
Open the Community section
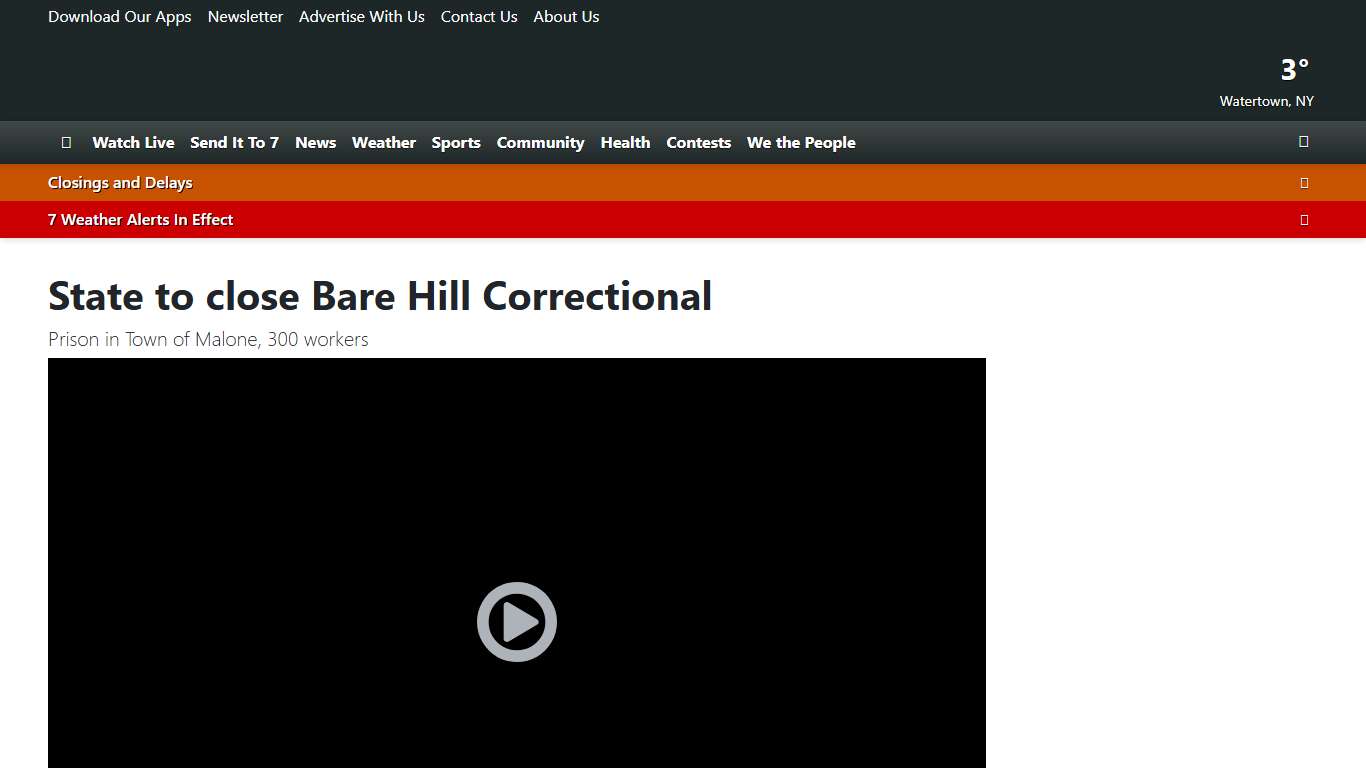(x=540, y=142)
